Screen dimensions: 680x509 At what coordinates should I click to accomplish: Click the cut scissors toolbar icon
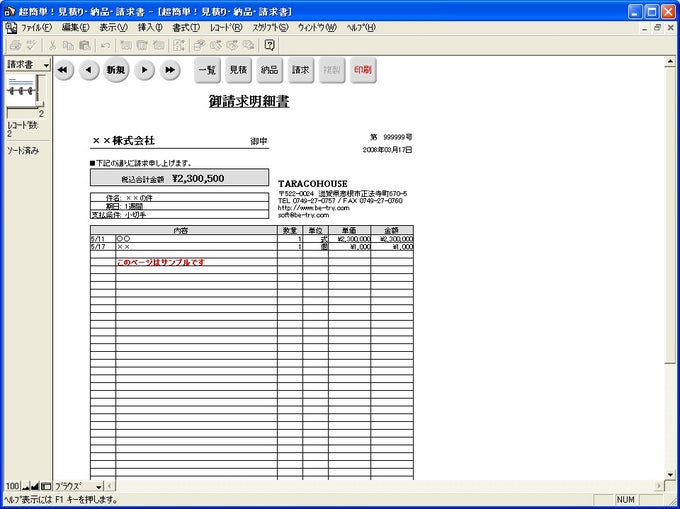[x=52, y=45]
